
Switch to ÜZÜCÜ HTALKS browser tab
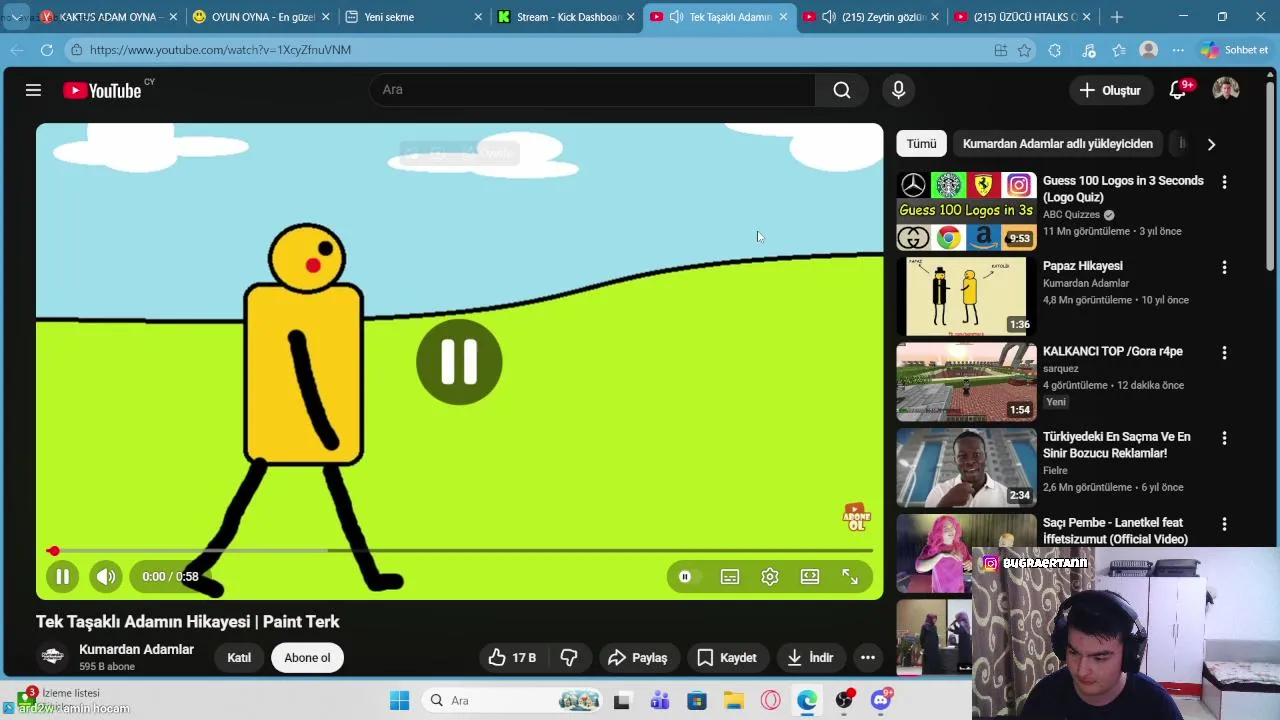pos(1022,17)
